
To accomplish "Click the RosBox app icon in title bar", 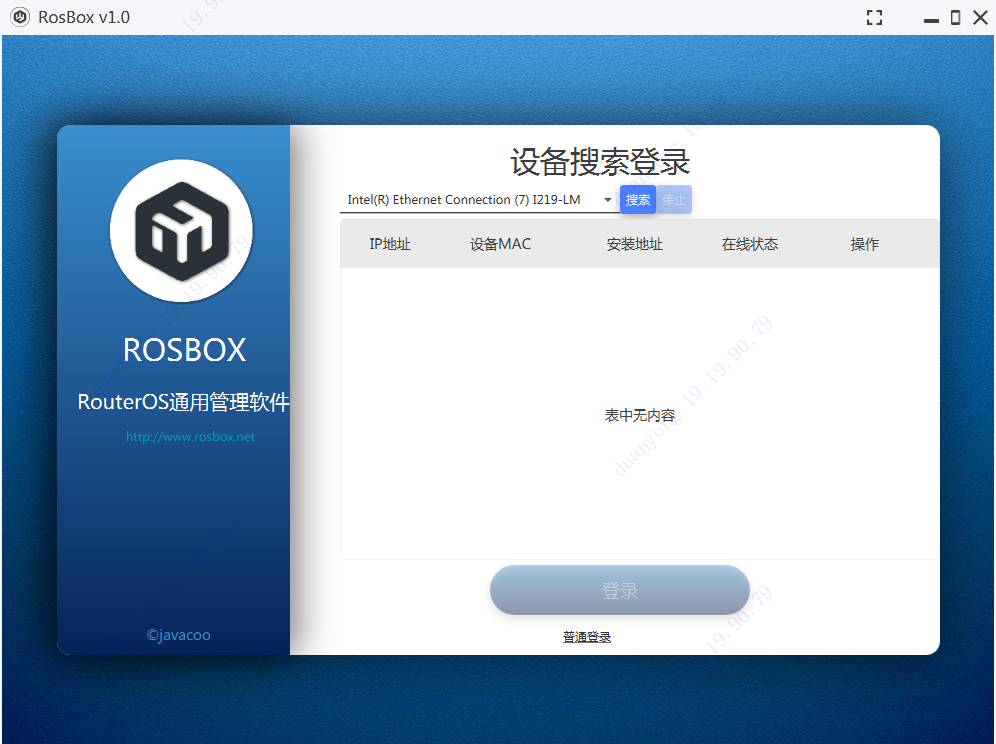I will [x=20, y=17].
